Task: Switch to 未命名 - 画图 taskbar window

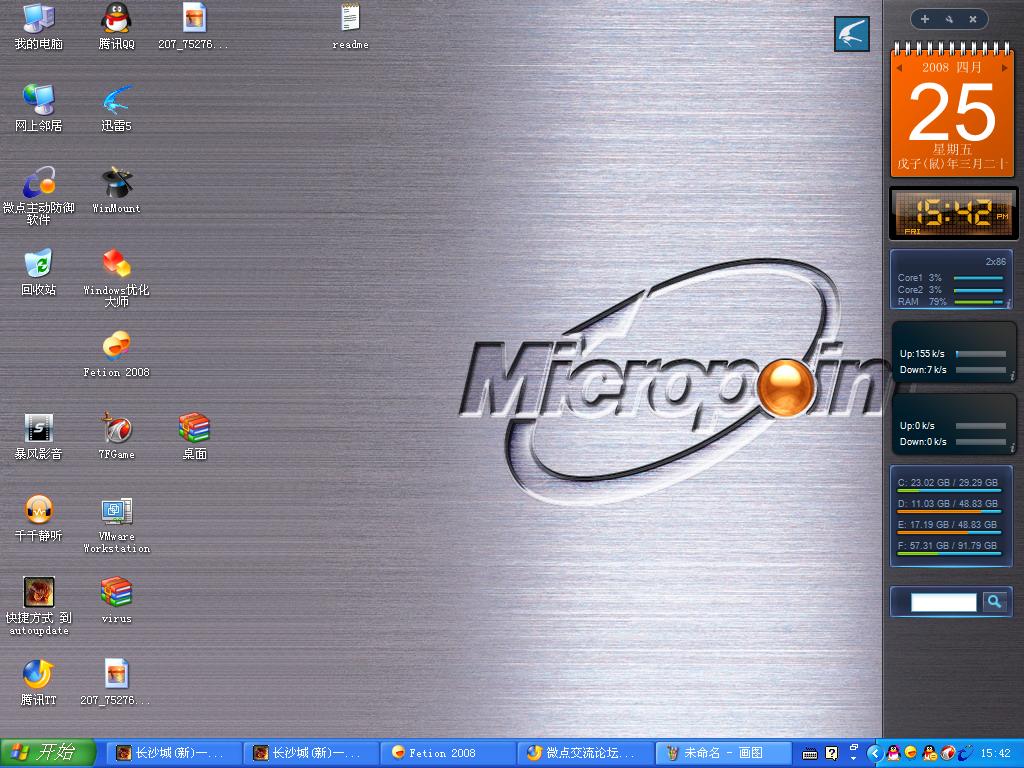Action: (722, 753)
